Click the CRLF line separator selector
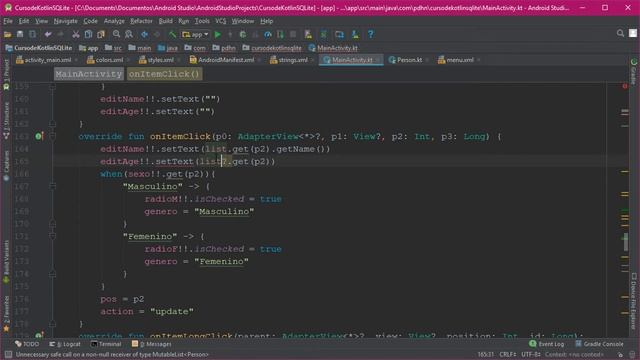 click(507, 355)
